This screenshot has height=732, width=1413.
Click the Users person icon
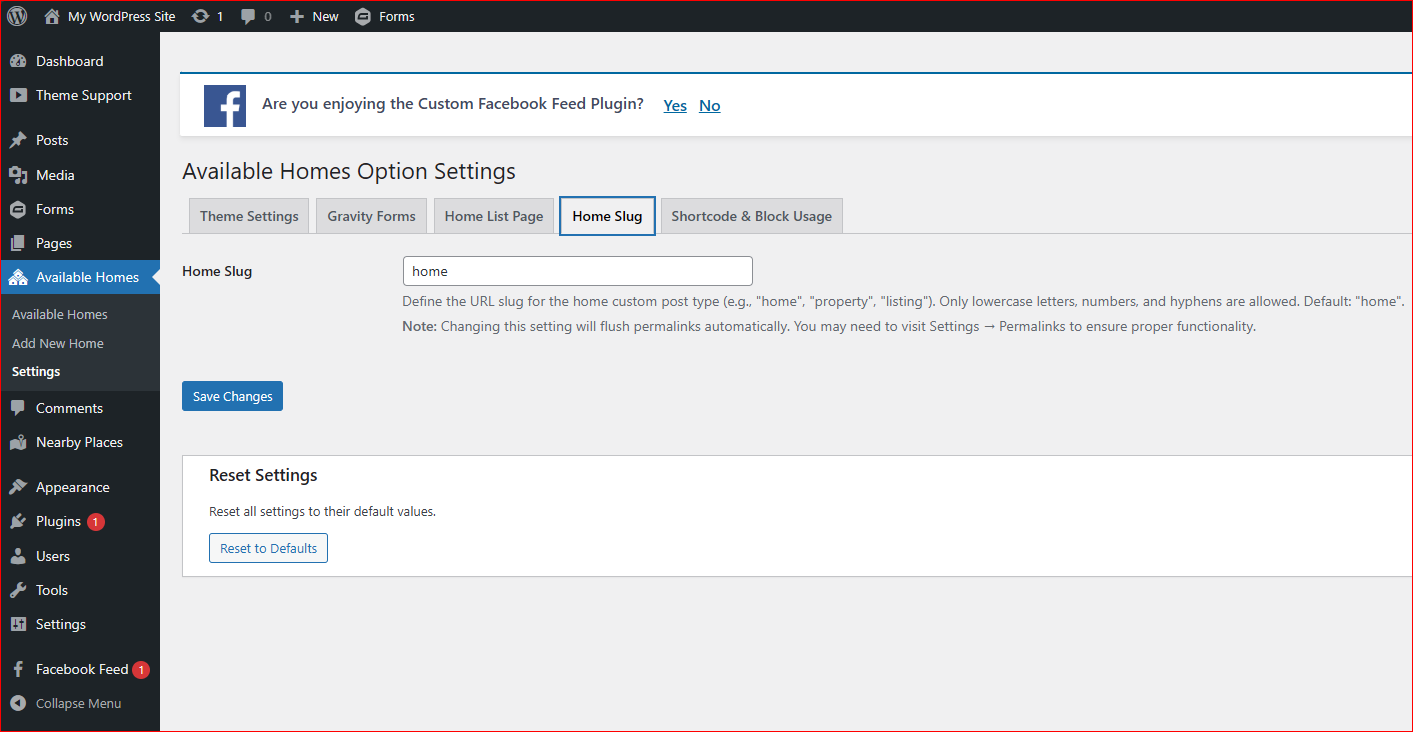pyautogui.click(x=18, y=556)
